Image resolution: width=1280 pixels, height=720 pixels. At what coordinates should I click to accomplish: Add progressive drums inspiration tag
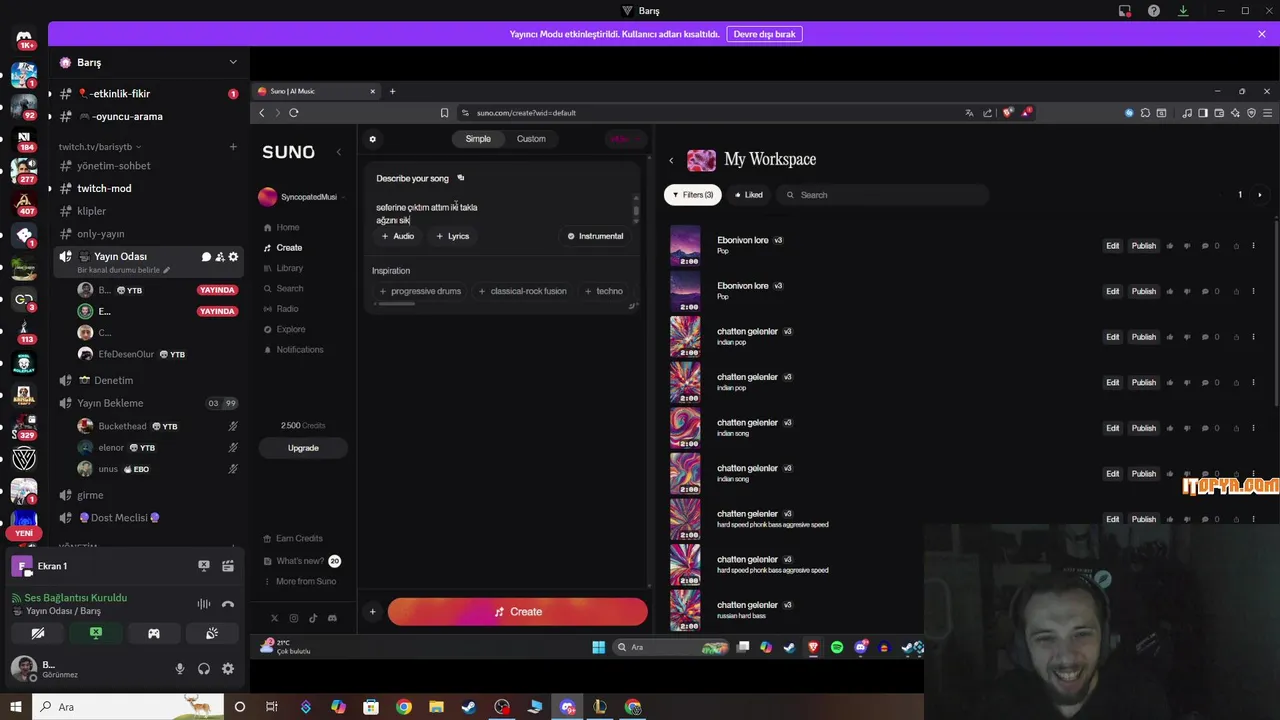pyautogui.click(x=420, y=291)
